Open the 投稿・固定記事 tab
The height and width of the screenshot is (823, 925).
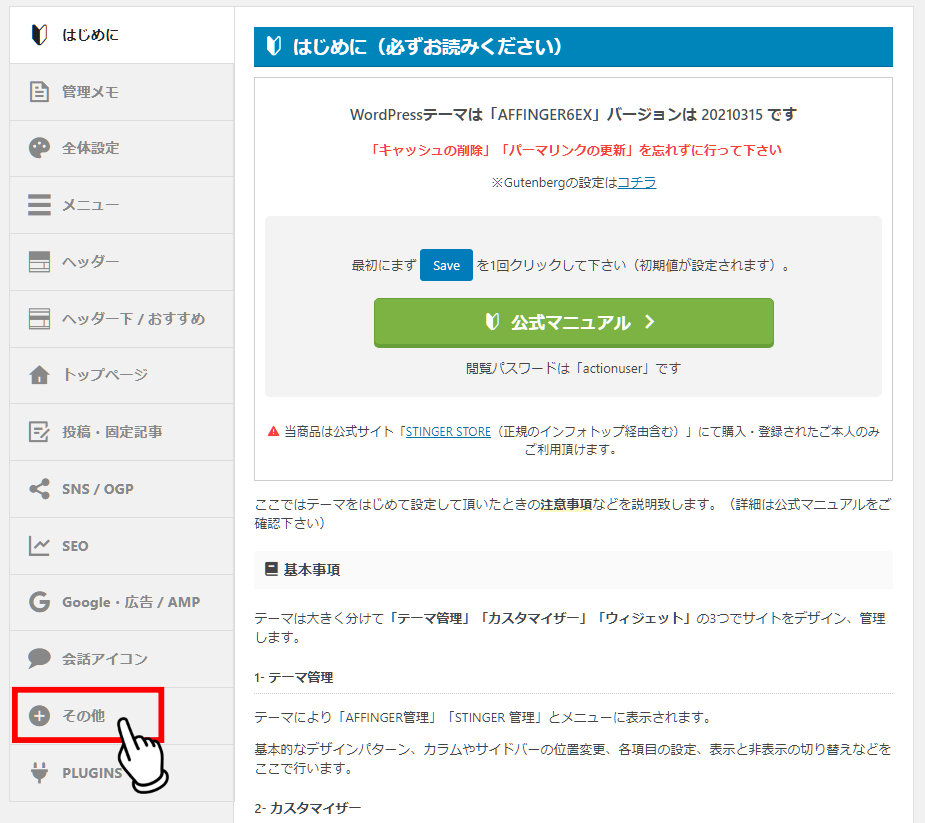(x=122, y=432)
